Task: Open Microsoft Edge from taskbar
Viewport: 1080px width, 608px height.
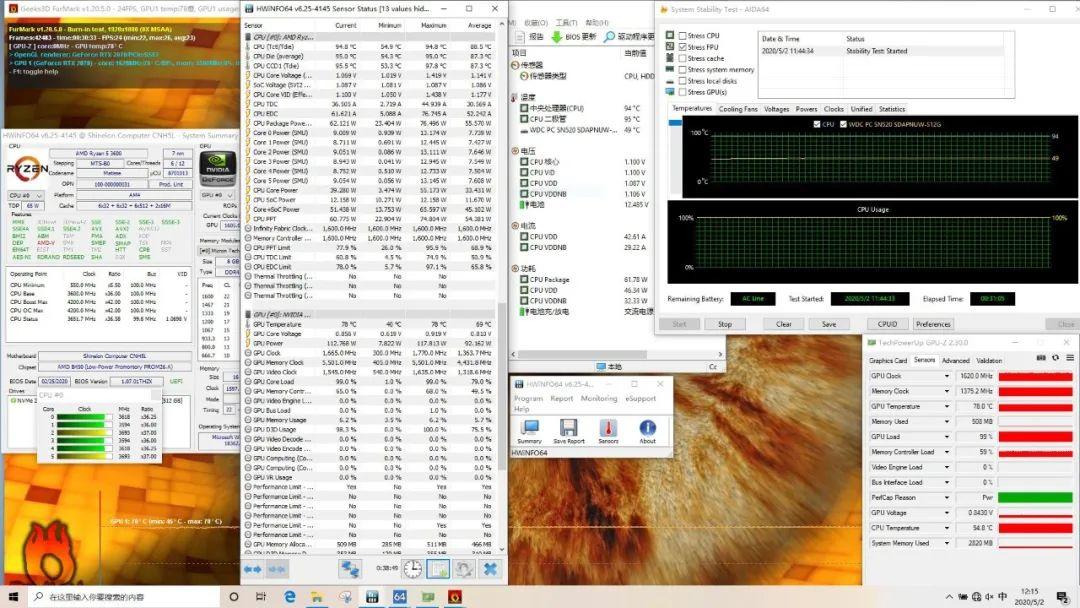Action: [x=290, y=597]
